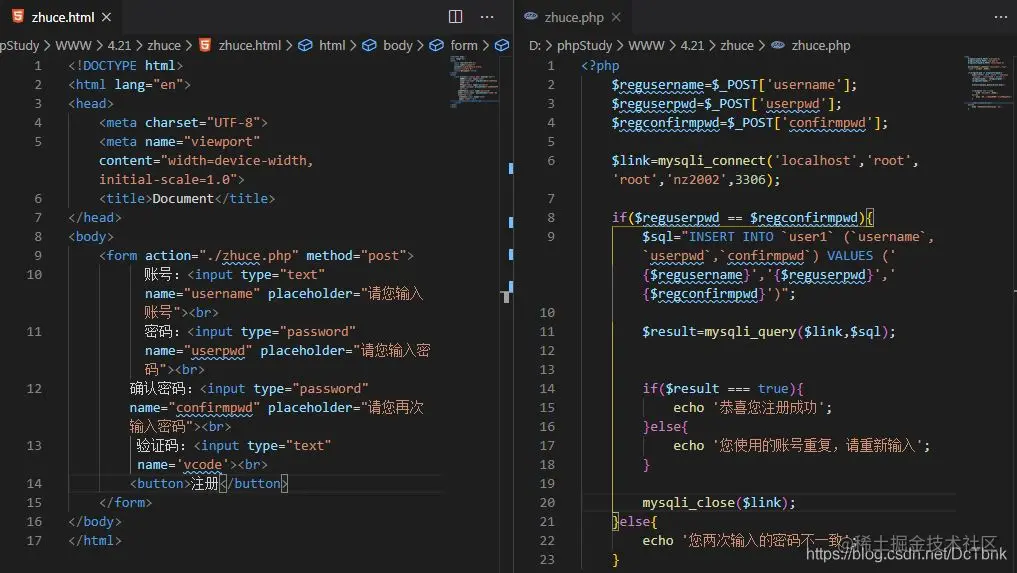Click line number 8 in zhuce.php
The image size is (1017, 573).
tap(551, 217)
